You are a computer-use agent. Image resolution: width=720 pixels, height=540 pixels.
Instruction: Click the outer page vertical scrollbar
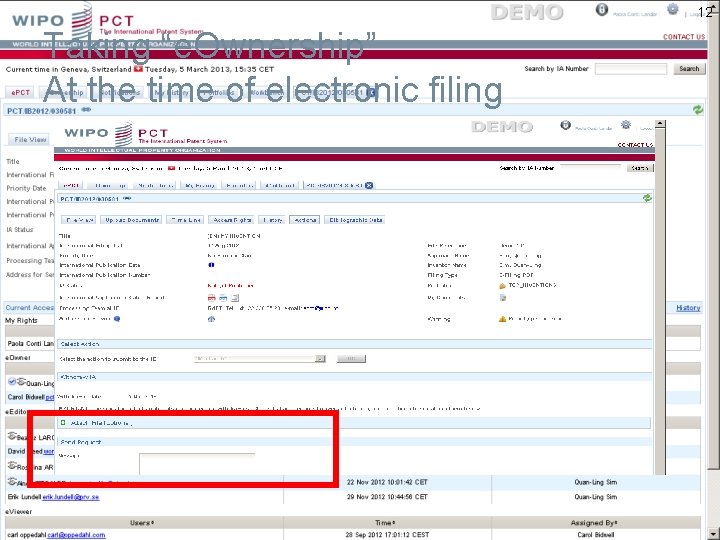point(714,270)
